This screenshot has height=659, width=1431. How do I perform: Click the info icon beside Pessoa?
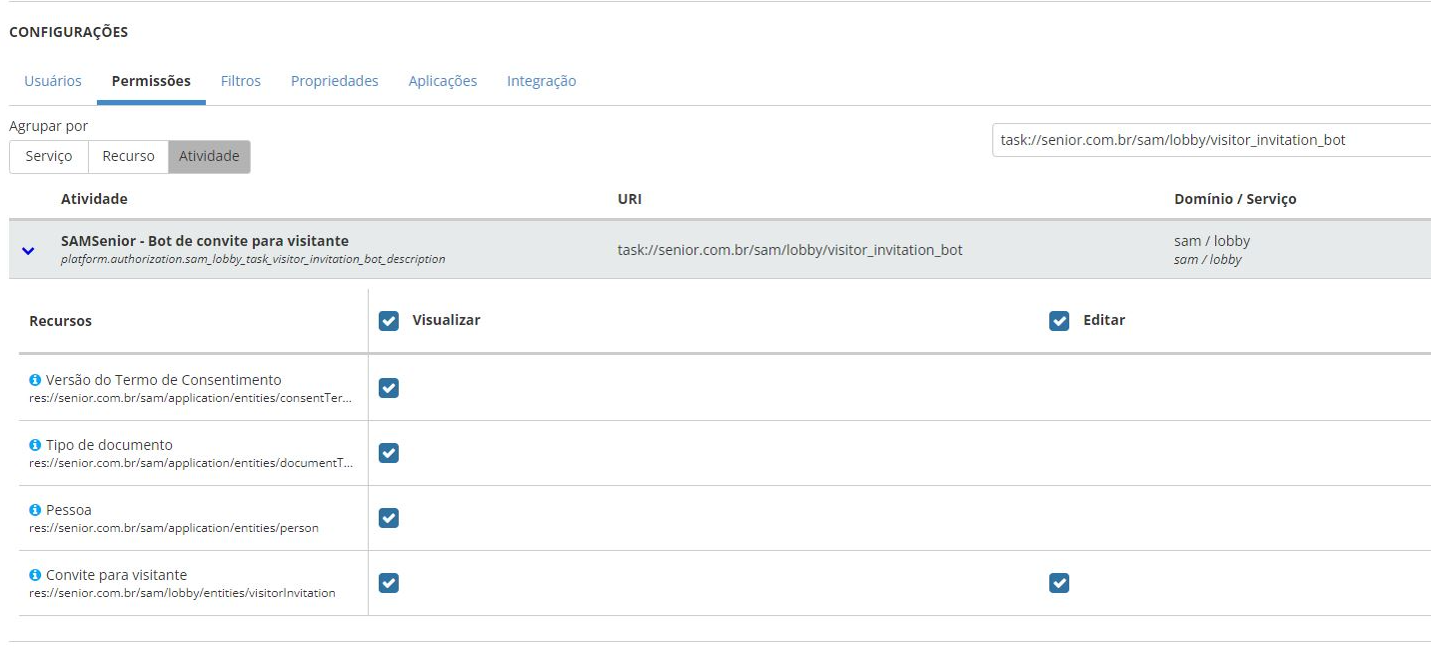point(35,510)
